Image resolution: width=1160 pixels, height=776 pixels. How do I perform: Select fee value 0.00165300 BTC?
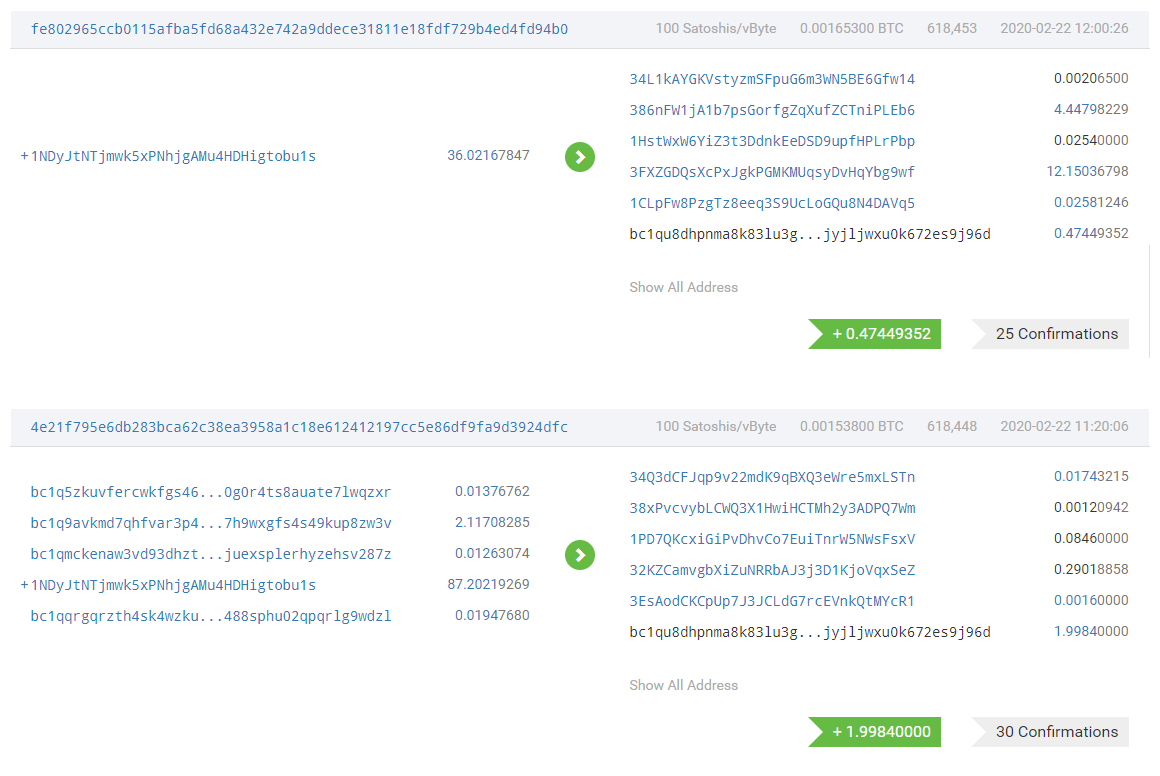[x=852, y=28]
